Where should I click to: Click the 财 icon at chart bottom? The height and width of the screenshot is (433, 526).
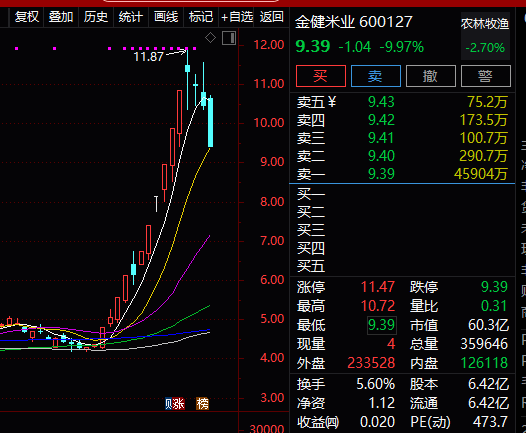[168, 404]
